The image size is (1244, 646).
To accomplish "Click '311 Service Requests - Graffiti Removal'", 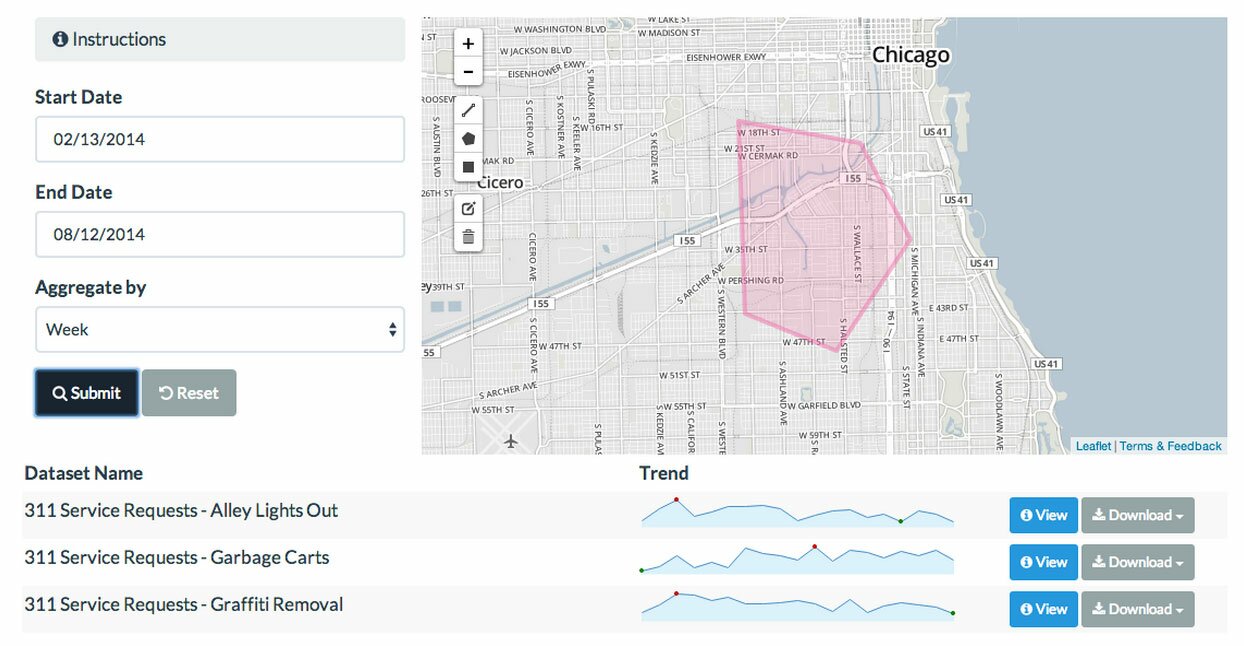I will pyautogui.click(x=183, y=604).
